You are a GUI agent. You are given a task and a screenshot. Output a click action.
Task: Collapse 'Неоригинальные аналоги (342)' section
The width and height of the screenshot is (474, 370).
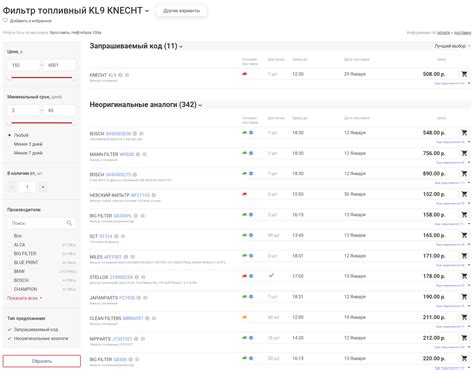(x=200, y=105)
